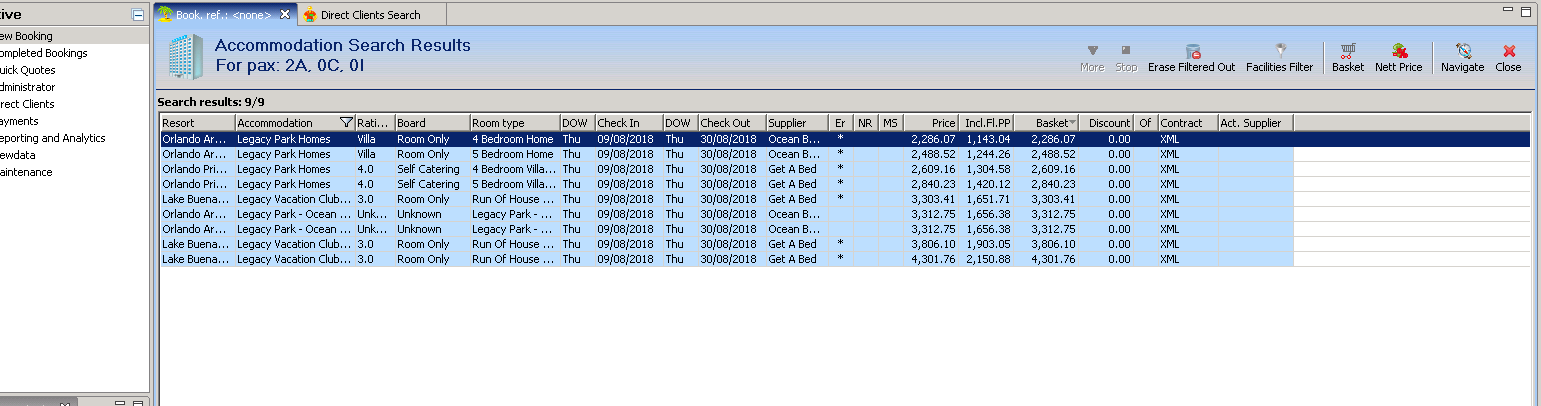Select New Booking in sidebar
The image size is (1541, 406).
(27, 36)
